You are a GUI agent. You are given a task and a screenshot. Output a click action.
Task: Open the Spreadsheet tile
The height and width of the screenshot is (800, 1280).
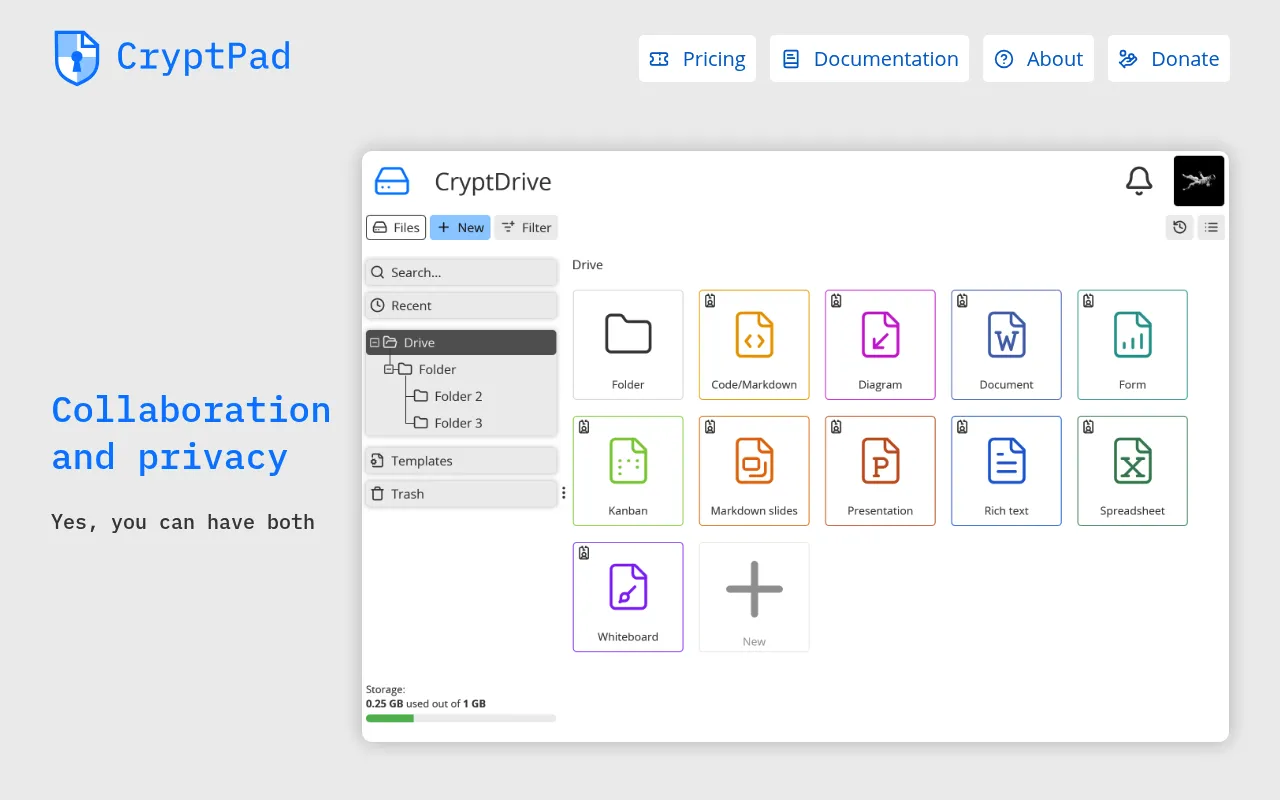(1132, 471)
